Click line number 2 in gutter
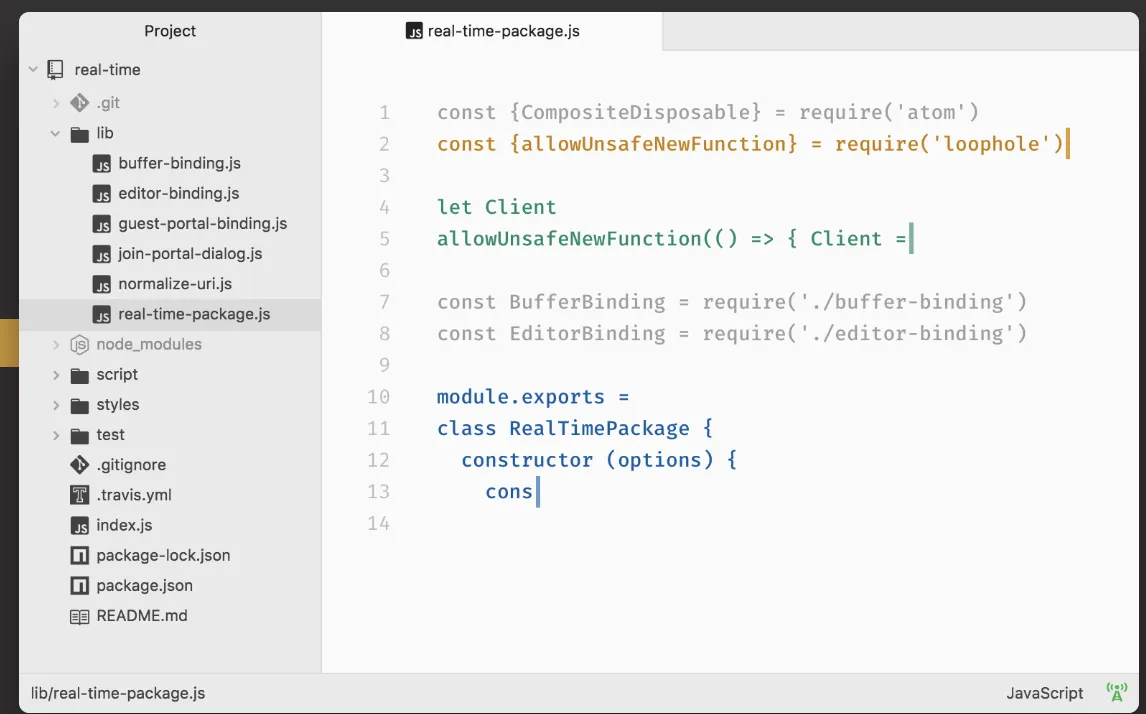The image size is (1146, 714). pyautogui.click(x=384, y=145)
